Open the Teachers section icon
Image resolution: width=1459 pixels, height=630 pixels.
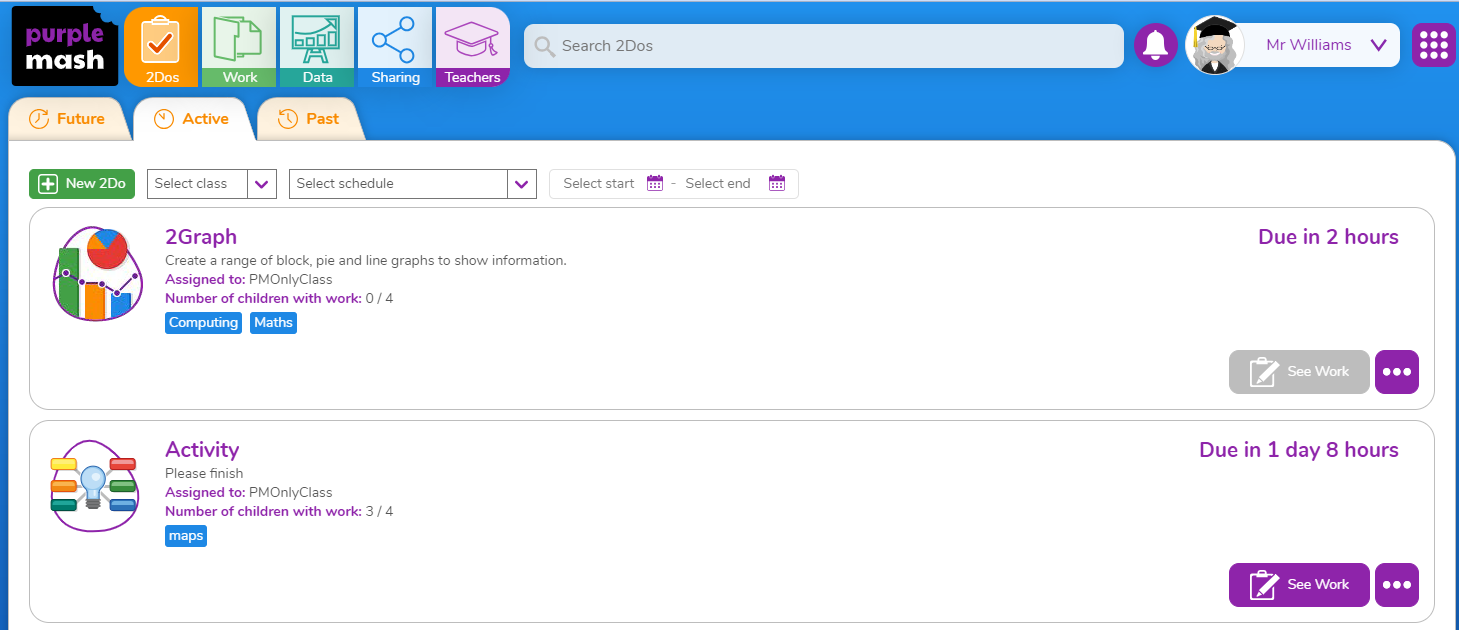(x=473, y=47)
